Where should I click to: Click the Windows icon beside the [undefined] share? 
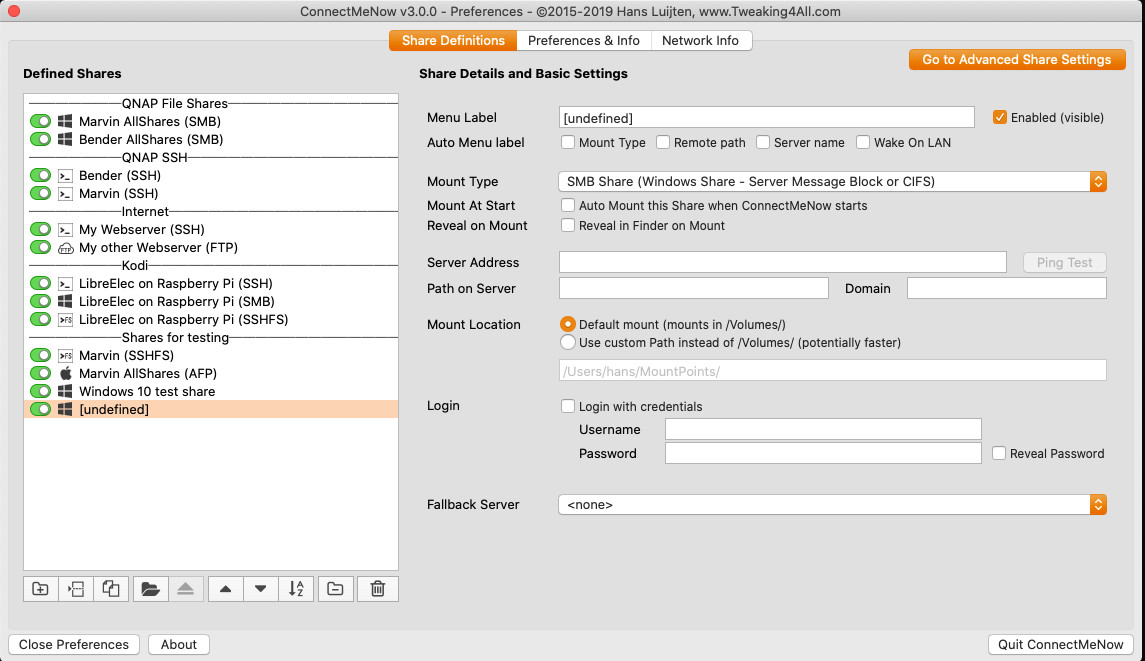click(x=65, y=409)
